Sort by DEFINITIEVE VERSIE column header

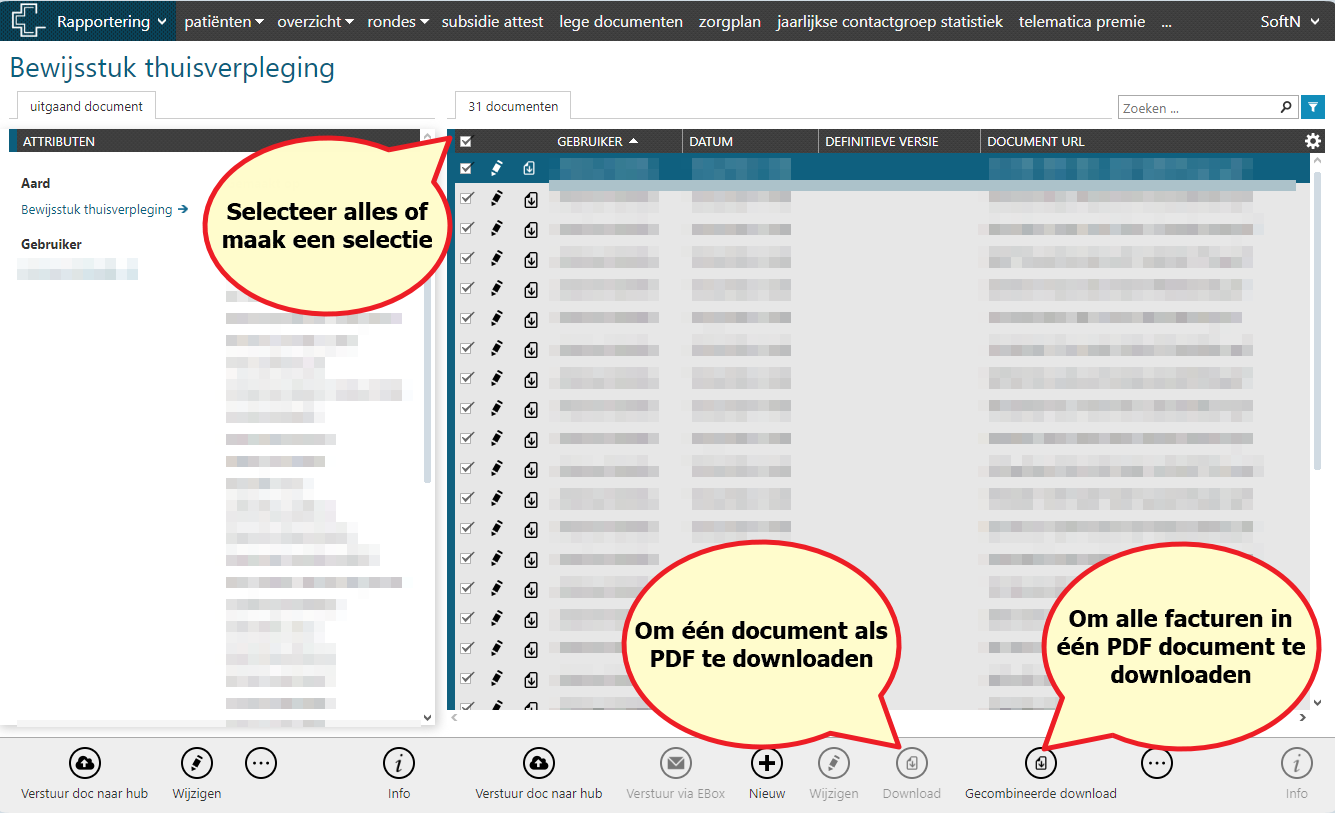coord(882,142)
